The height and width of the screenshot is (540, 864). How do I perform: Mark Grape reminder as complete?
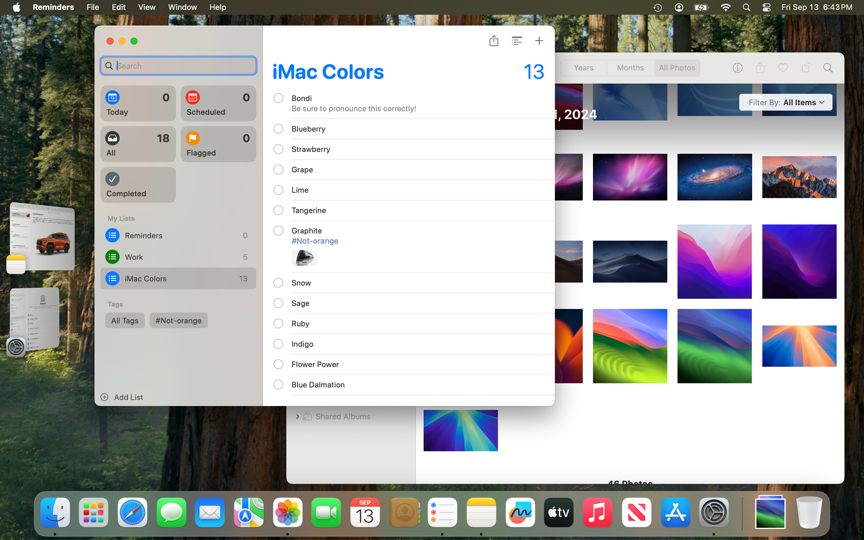278,170
